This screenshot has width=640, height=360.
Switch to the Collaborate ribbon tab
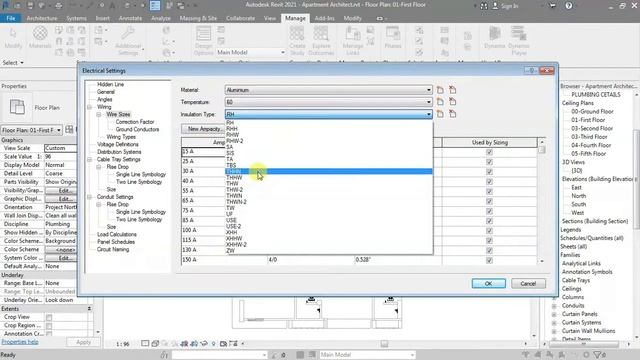(240, 18)
